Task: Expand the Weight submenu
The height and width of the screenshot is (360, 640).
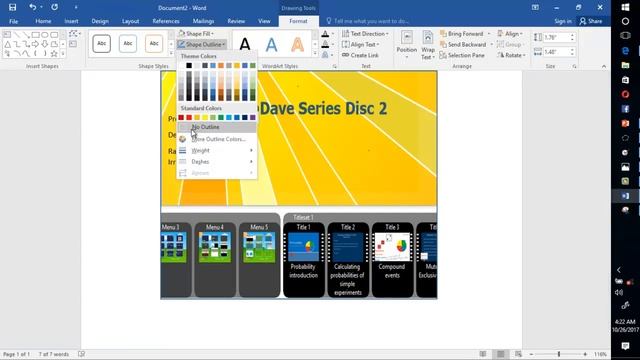Action: 217,151
